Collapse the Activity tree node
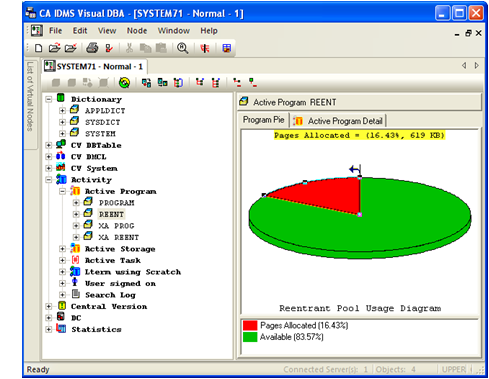 point(49,180)
